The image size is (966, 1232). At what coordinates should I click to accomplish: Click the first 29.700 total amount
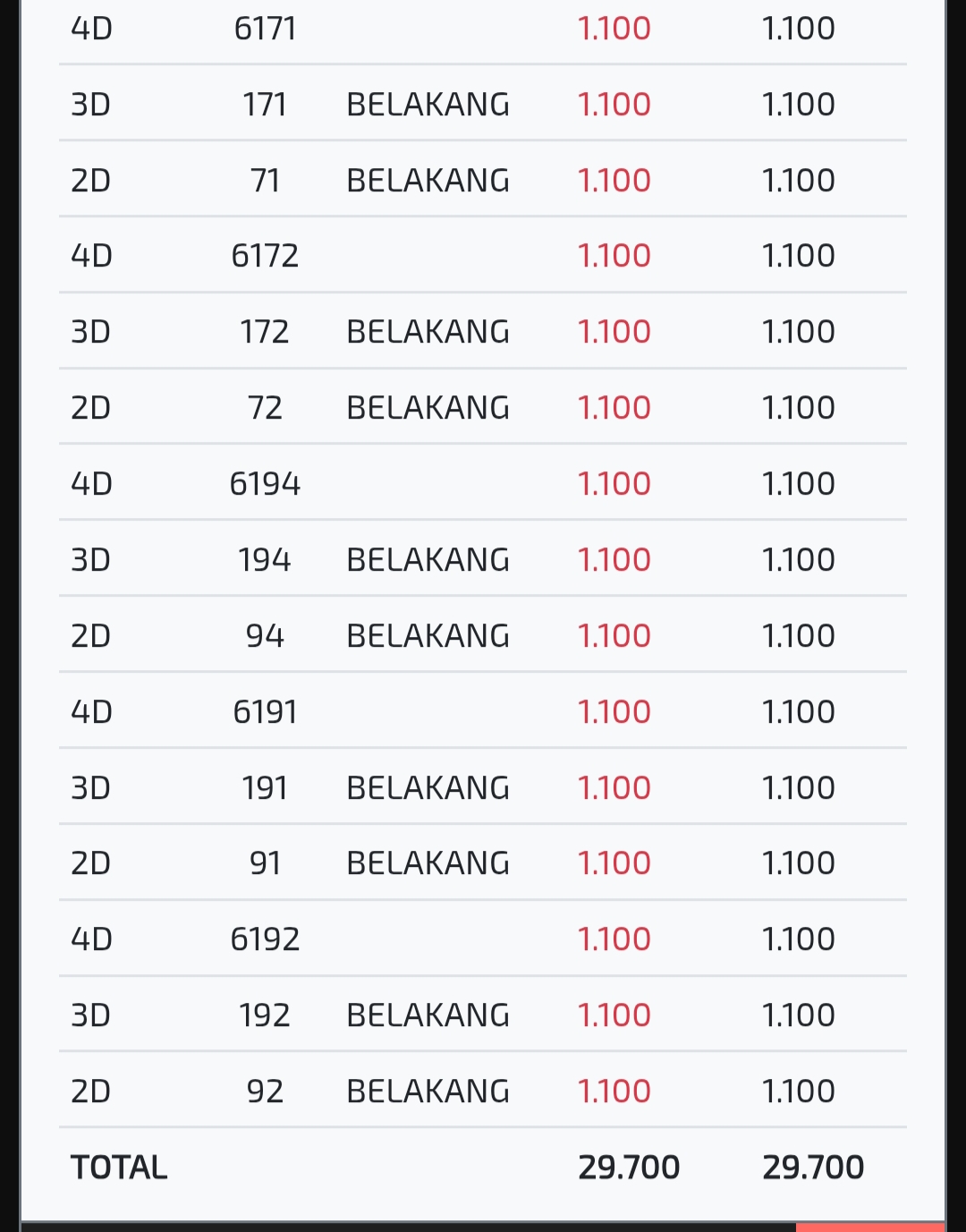pos(629,1168)
